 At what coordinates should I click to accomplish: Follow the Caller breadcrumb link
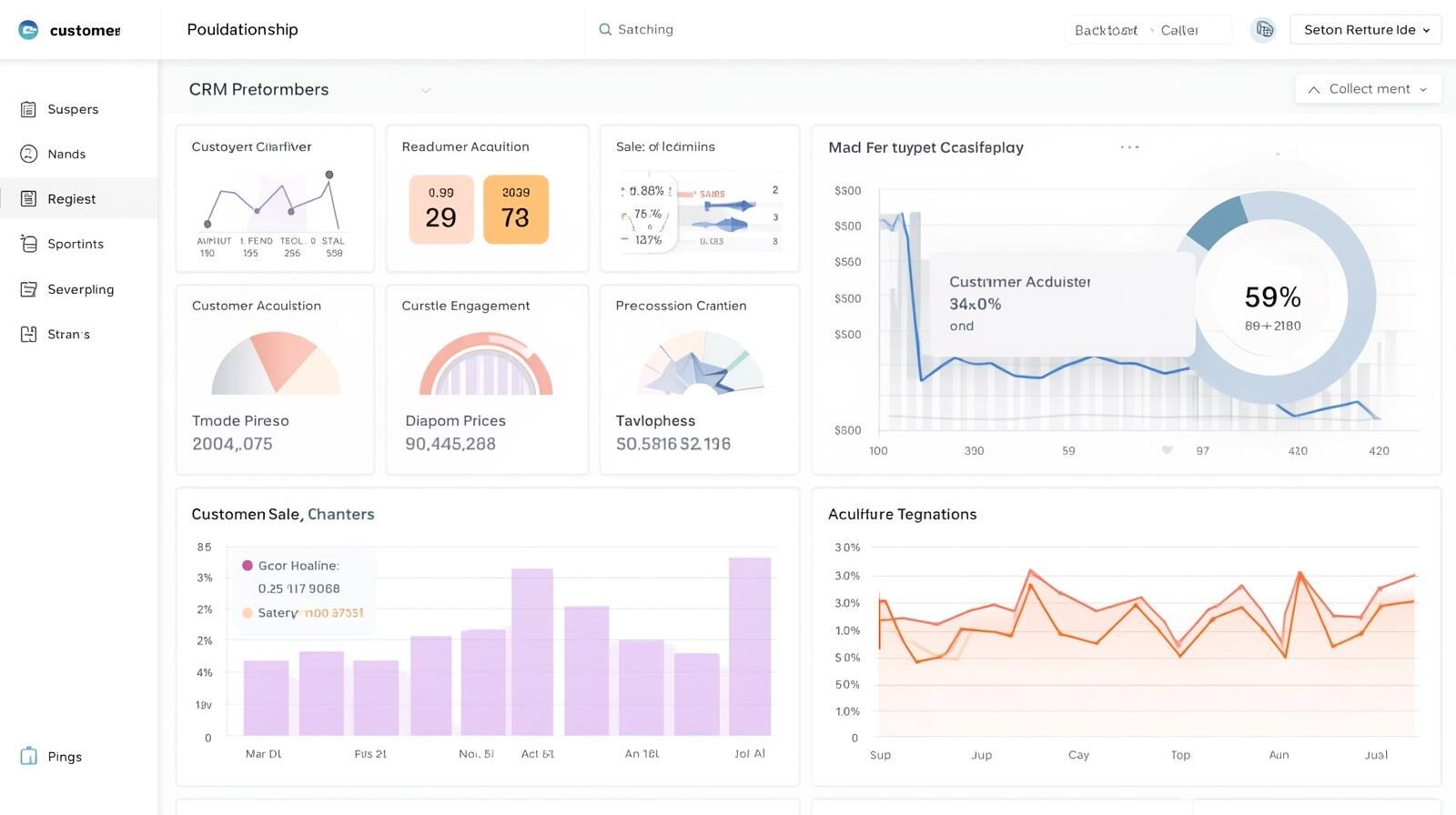pyautogui.click(x=1179, y=30)
